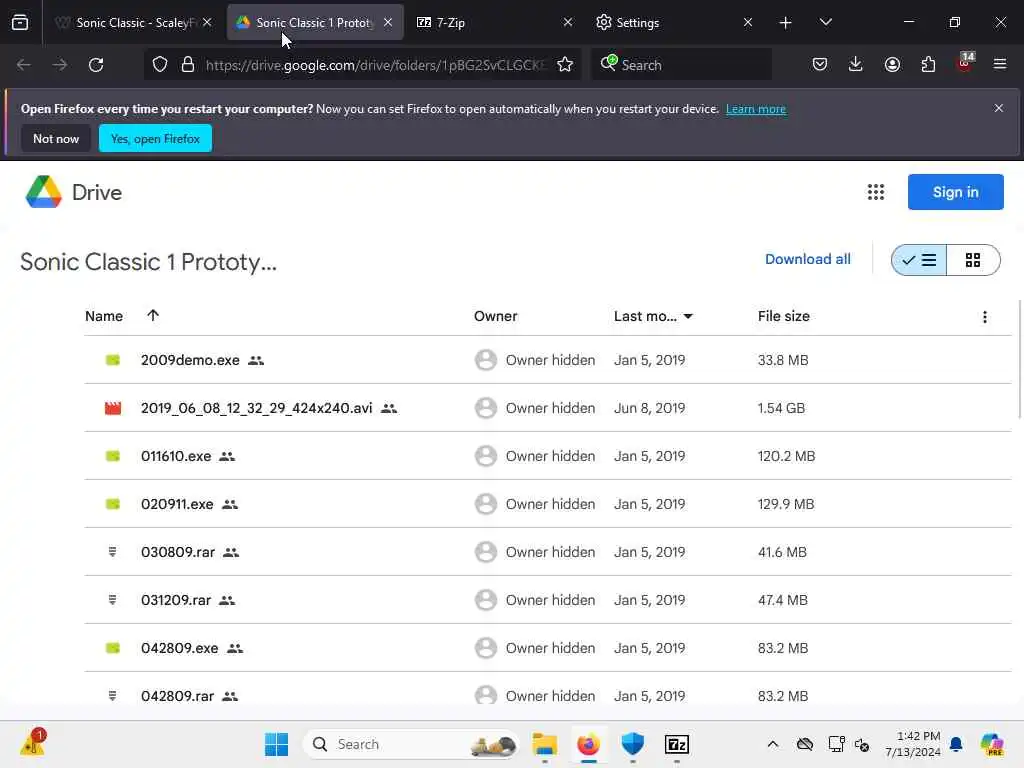Open Google apps grid
The image size is (1024, 768).
[876, 192]
